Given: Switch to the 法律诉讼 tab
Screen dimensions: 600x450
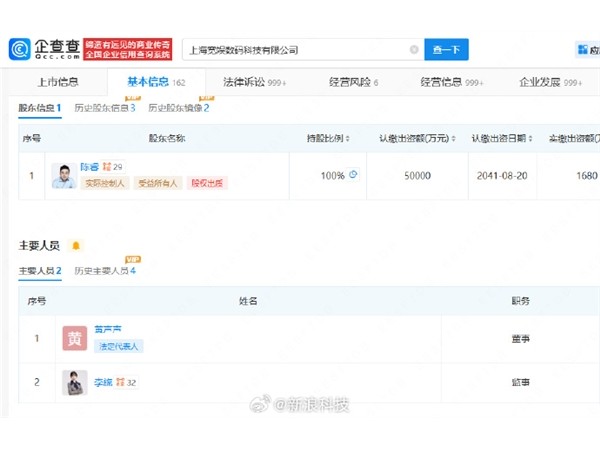Looking at the screenshot, I should click(x=254, y=82).
